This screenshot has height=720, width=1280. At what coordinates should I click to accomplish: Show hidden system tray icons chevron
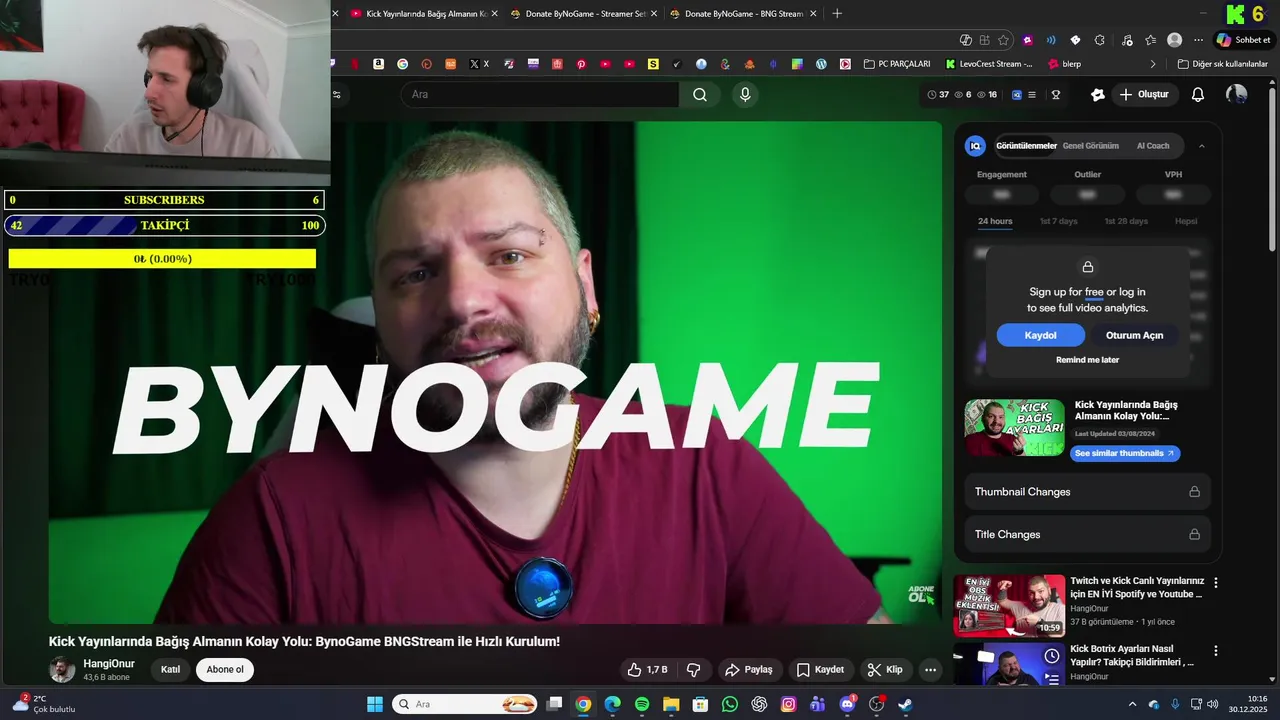[x=1132, y=704]
